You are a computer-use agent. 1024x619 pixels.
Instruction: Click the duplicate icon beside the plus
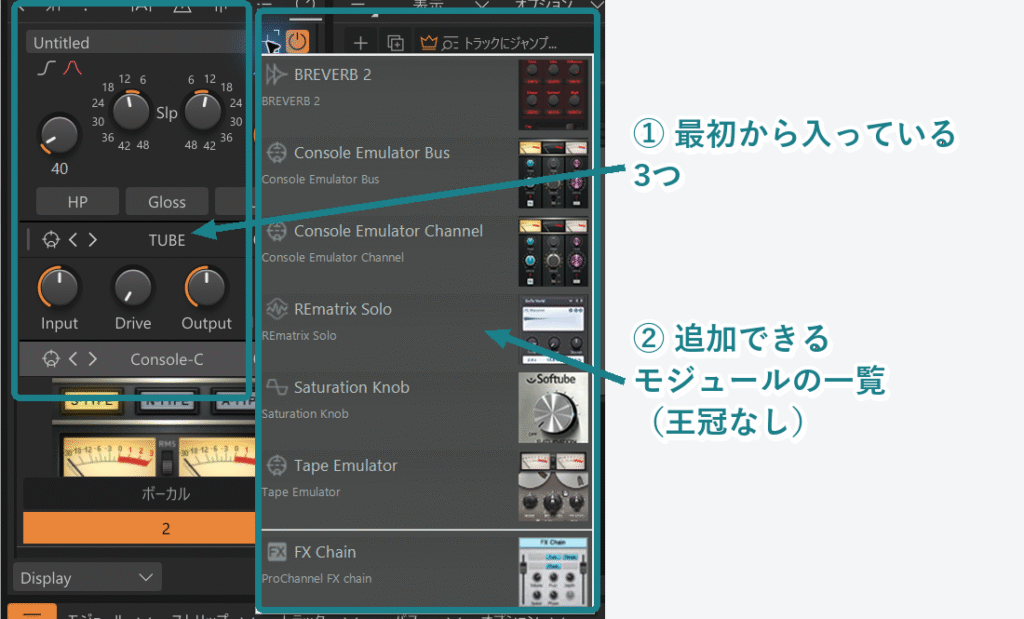click(x=395, y=43)
